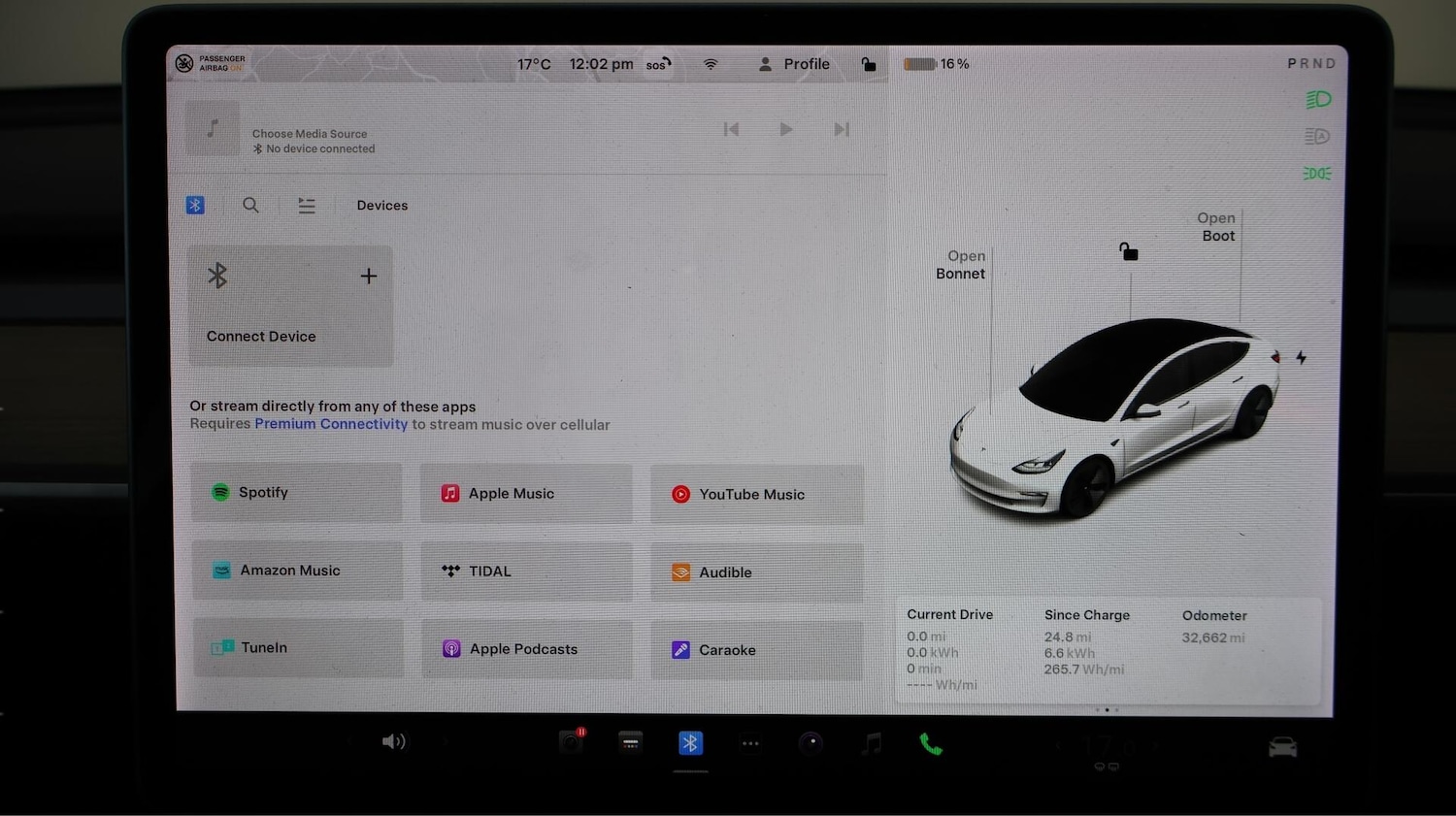Open the media source playlist filter icon
The width and height of the screenshot is (1456, 816).
(306, 205)
